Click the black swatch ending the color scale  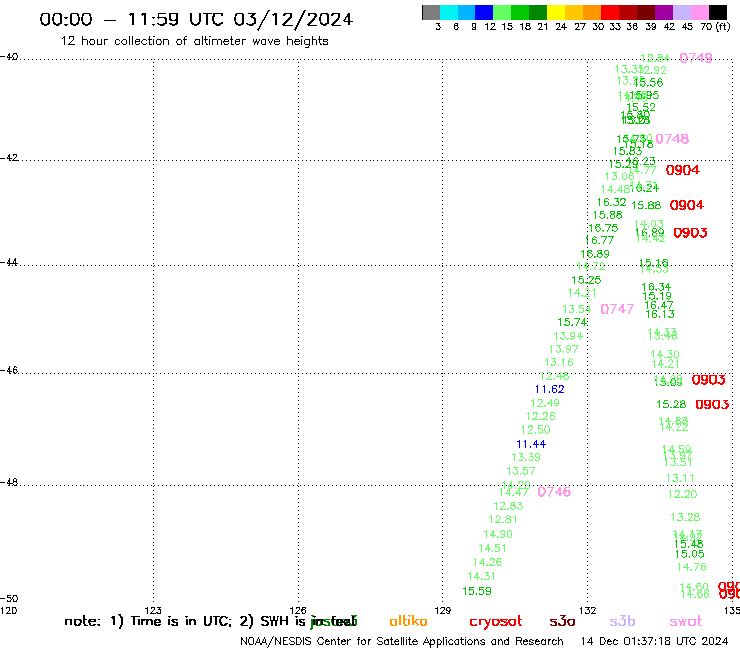tap(718, 12)
